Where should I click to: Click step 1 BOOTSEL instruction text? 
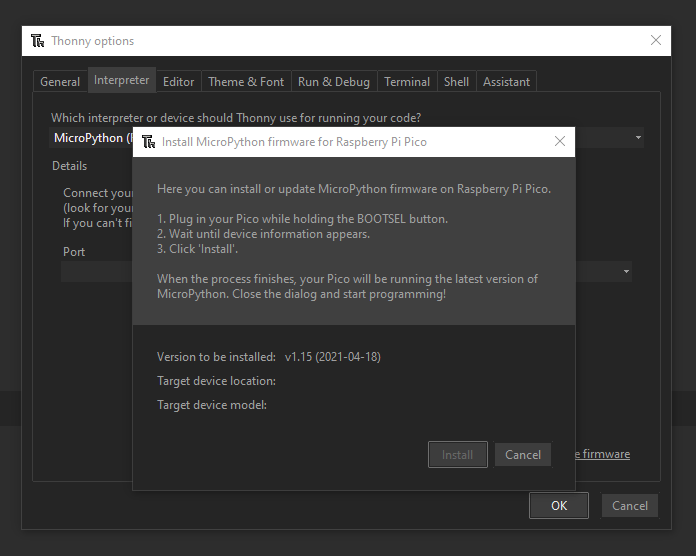(x=302, y=219)
